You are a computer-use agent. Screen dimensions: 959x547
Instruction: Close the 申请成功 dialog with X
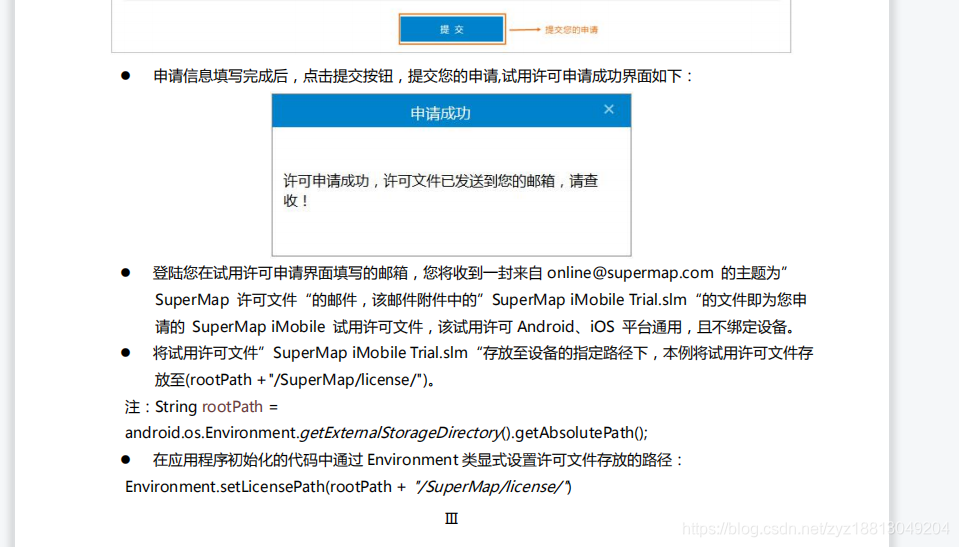[609, 110]
